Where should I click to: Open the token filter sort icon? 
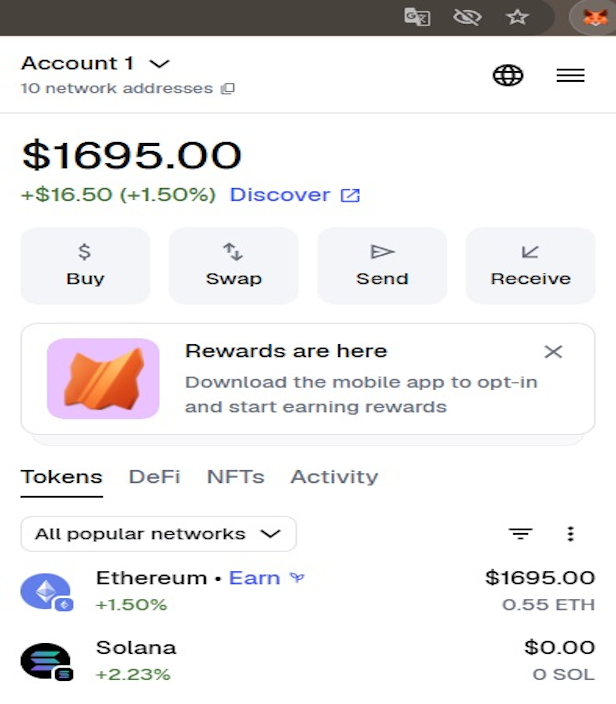[520, 534]
